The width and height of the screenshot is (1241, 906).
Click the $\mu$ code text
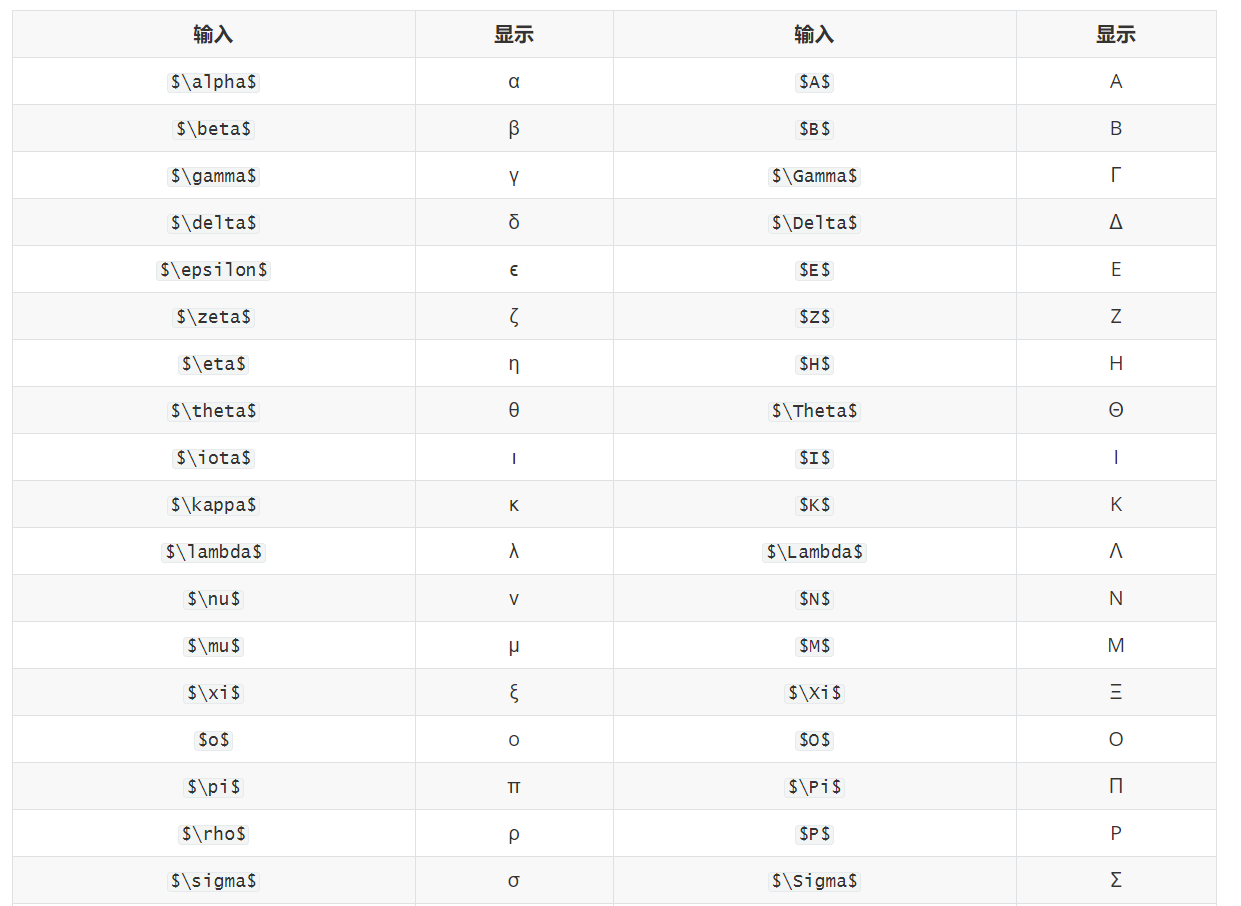(214, 646)
